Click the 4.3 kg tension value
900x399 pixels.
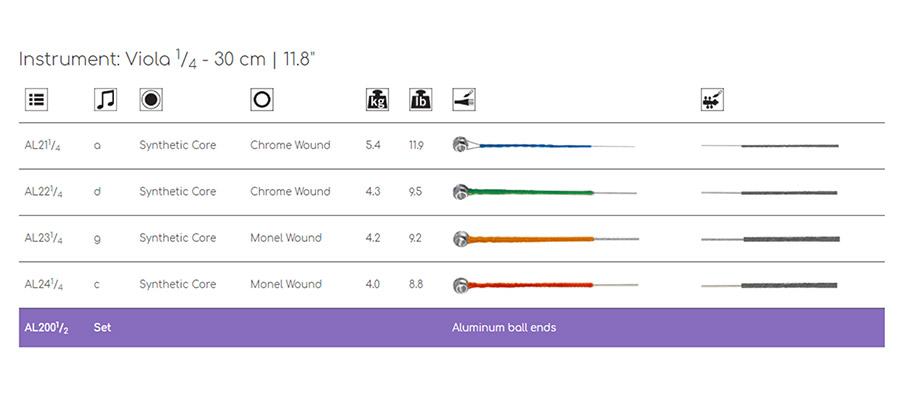[373, 192]
